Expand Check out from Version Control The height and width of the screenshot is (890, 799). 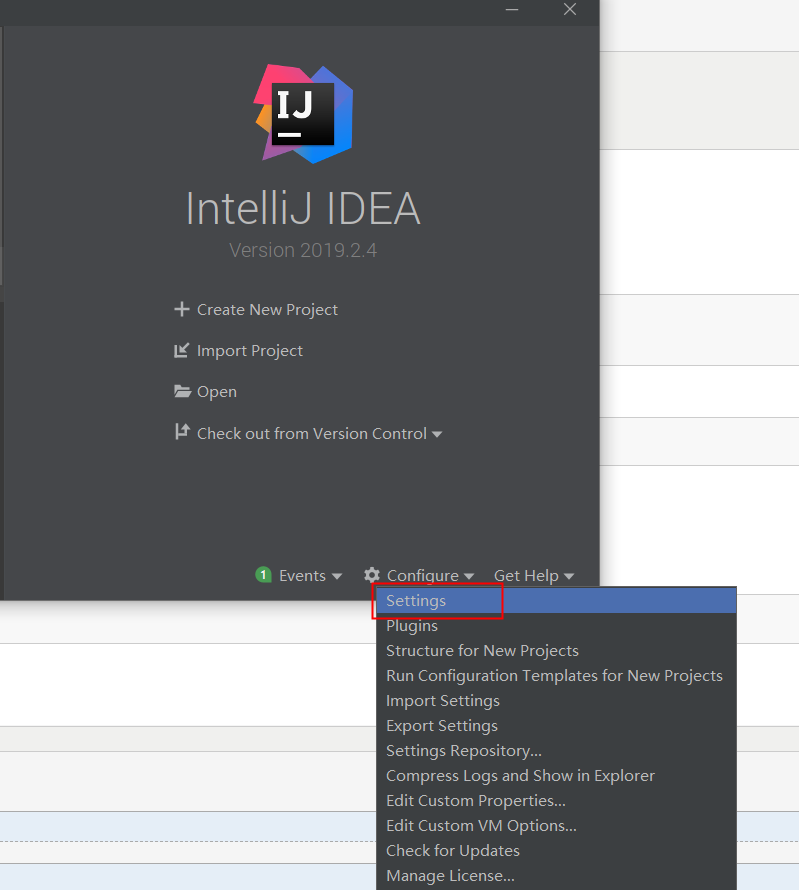tap(319, 434)
